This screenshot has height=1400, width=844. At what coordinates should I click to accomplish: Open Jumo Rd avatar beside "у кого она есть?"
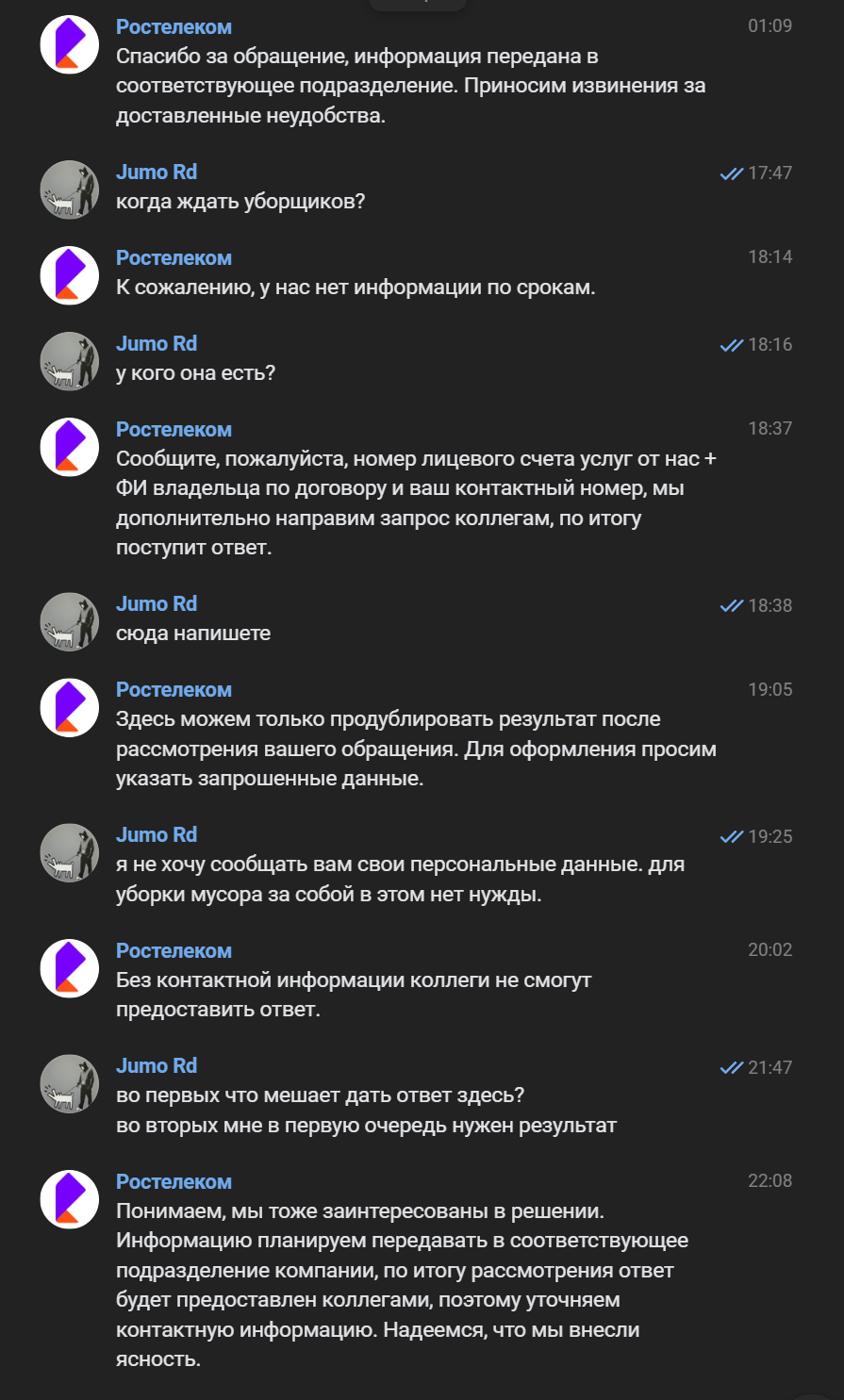tap(70, 361)
